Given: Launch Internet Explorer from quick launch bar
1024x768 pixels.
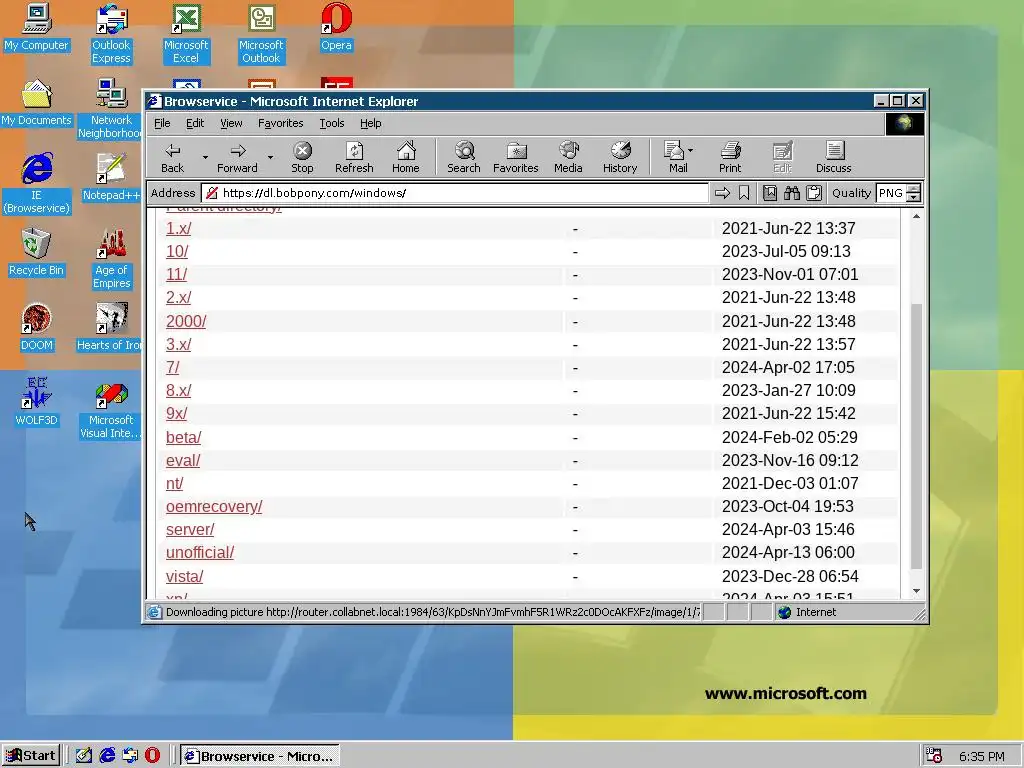Looking at the screenshot, I should [107, 755].
